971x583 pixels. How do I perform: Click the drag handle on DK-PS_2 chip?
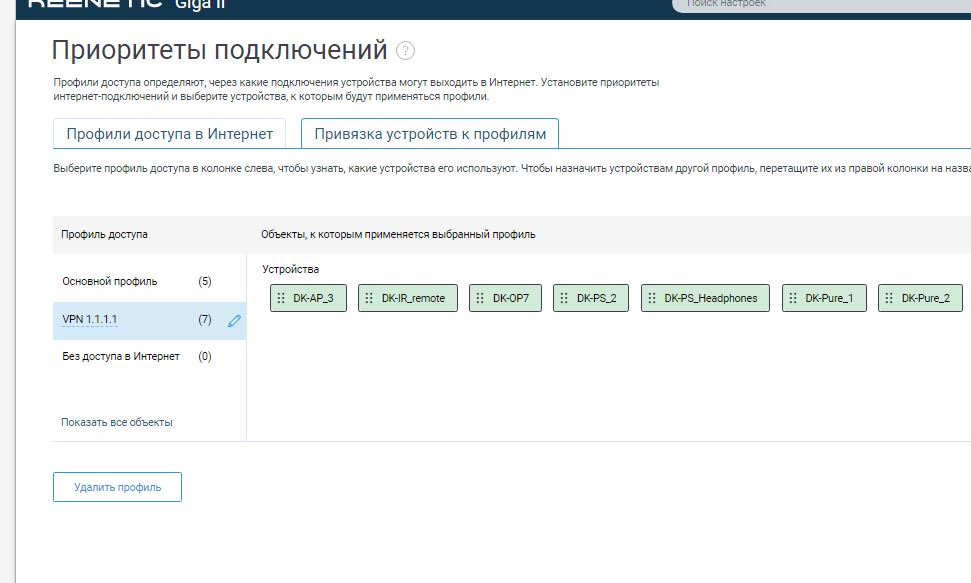[x=564, y=298]
